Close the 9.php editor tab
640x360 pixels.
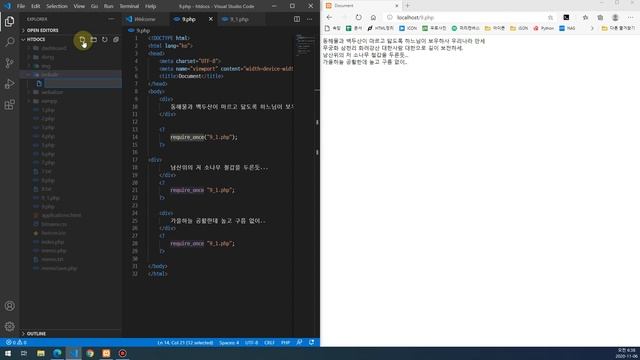point(211,19)
